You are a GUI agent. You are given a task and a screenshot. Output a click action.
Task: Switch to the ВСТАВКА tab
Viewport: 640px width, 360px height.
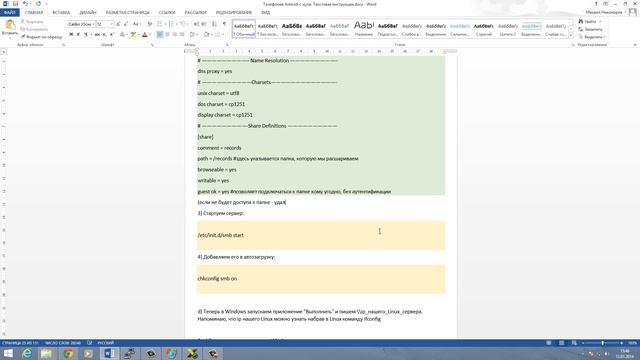click(61, 13)
